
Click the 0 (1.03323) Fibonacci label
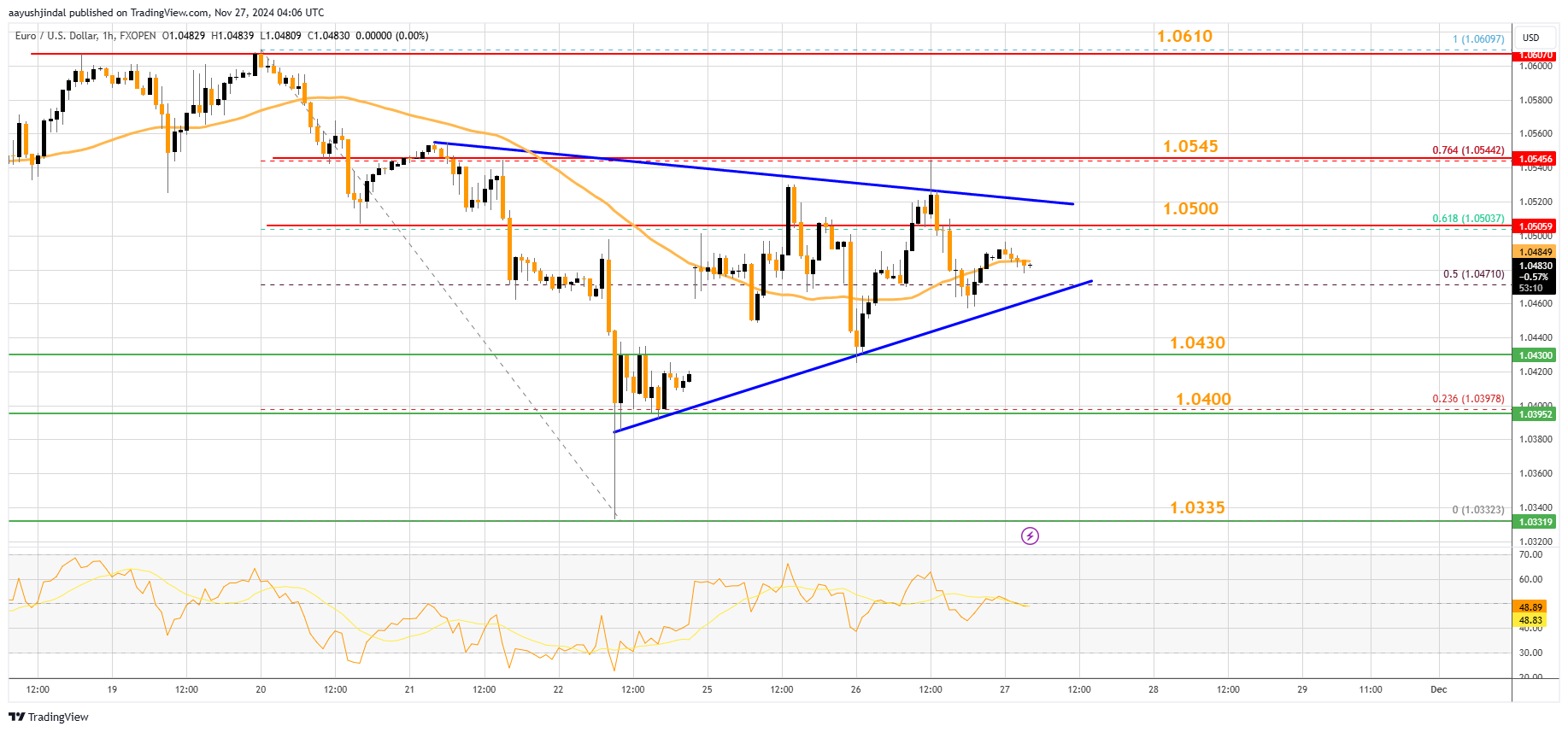[x=1478, y=510]
